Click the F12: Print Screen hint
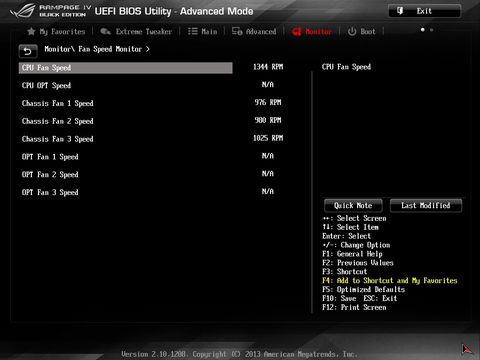Image resolution: width=480 pixels, height=360 pixels. point(354,307)
